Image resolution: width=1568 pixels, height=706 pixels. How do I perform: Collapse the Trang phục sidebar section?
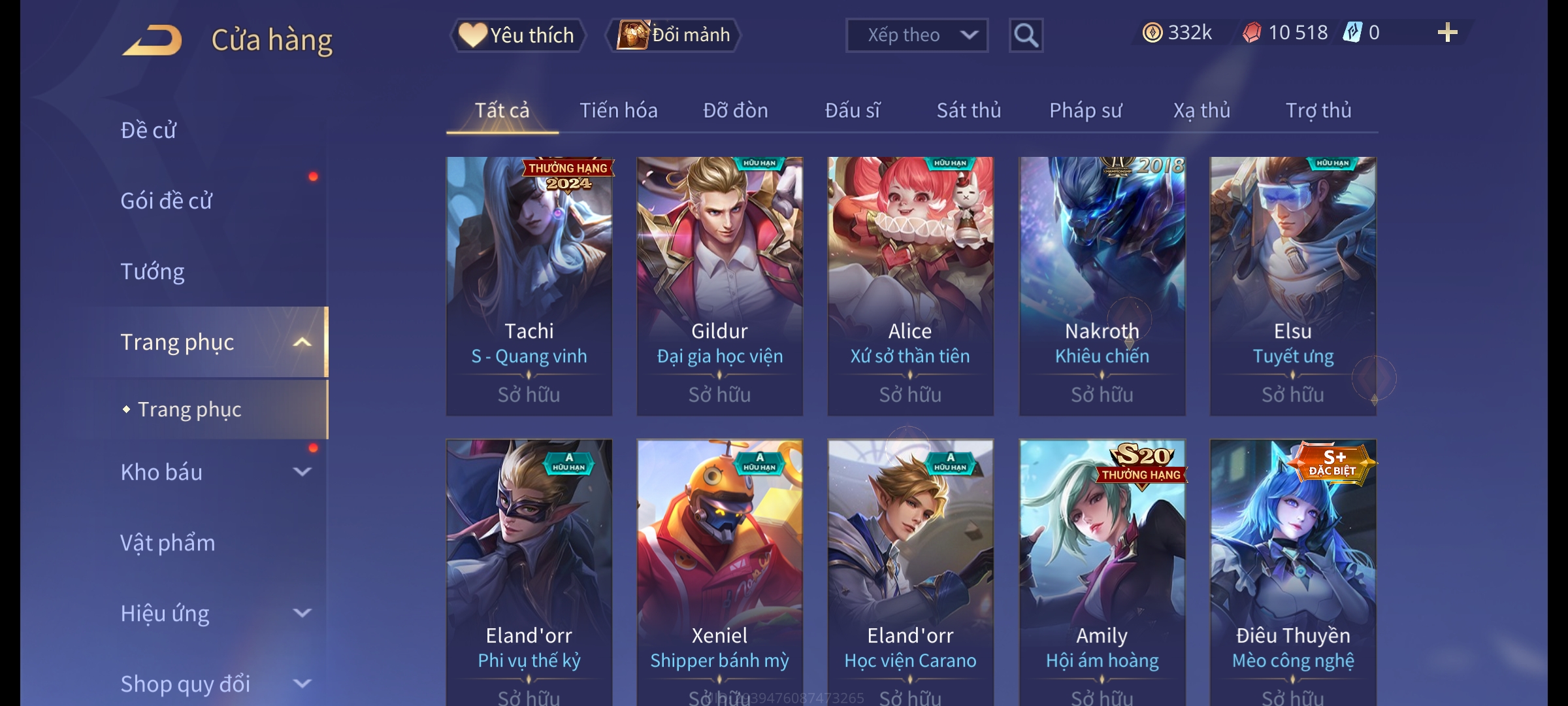[302, 342]
